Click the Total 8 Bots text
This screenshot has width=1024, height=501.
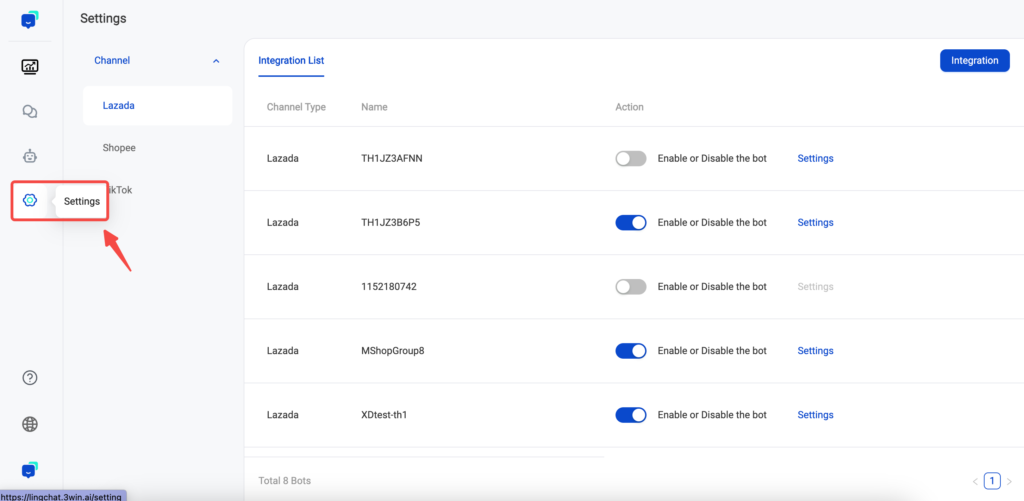point(285,481)
